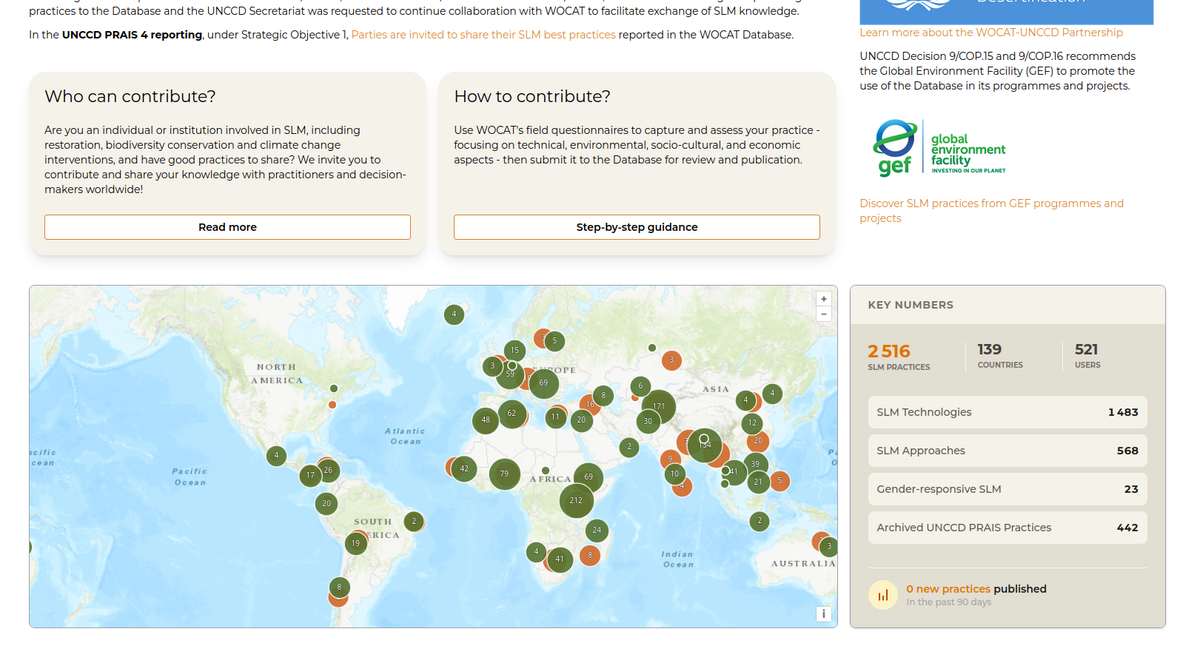
Task: Zoom in on the map
Action: click(x=823, y=299)
